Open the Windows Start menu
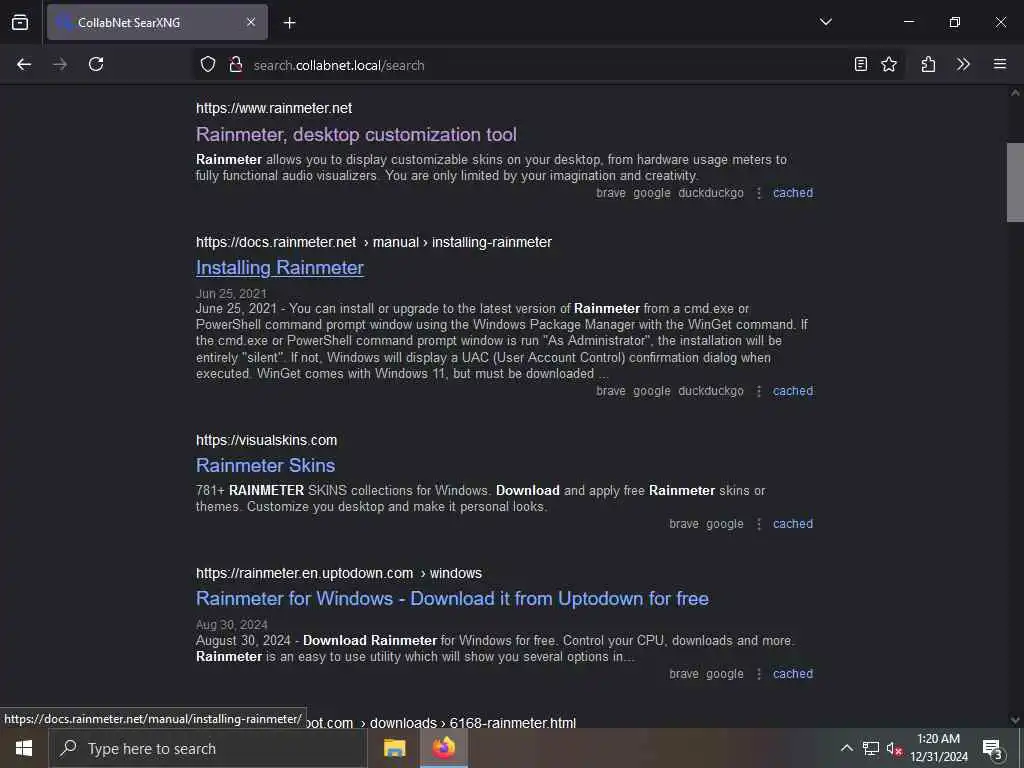Screen dimensions: 1024x768 point(24,748)
